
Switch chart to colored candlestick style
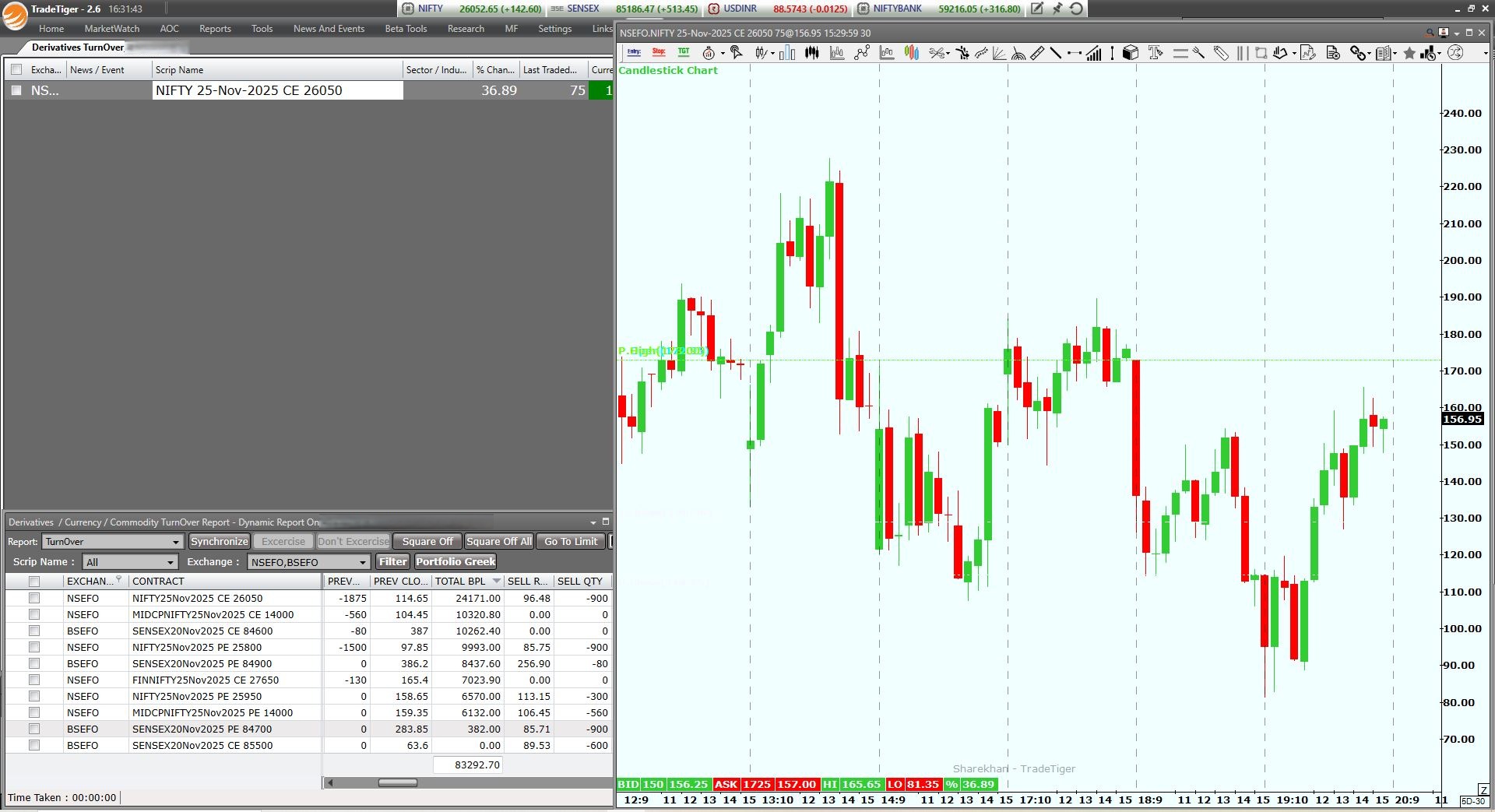coord(912,53)
